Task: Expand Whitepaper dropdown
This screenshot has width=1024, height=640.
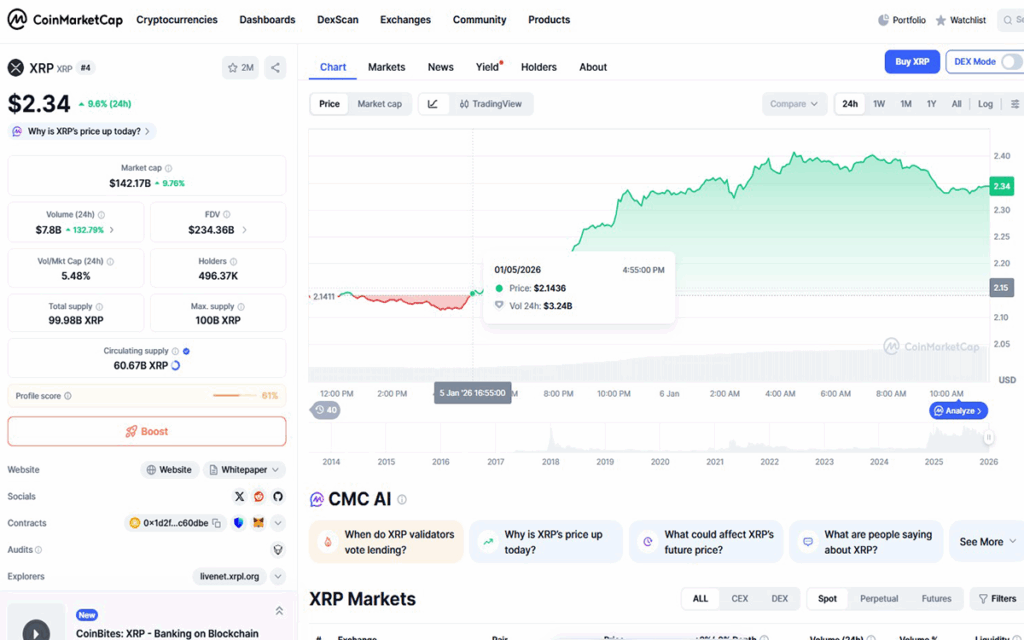Action: 244,470
